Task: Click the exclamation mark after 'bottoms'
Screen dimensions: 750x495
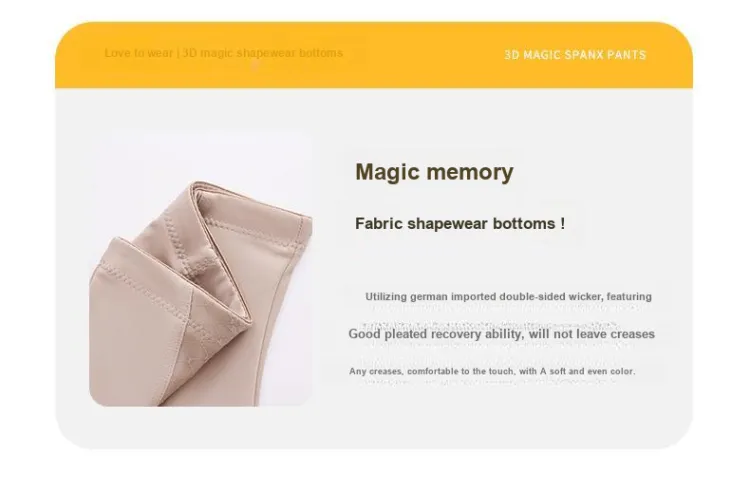Action: (x=562, y=223)
